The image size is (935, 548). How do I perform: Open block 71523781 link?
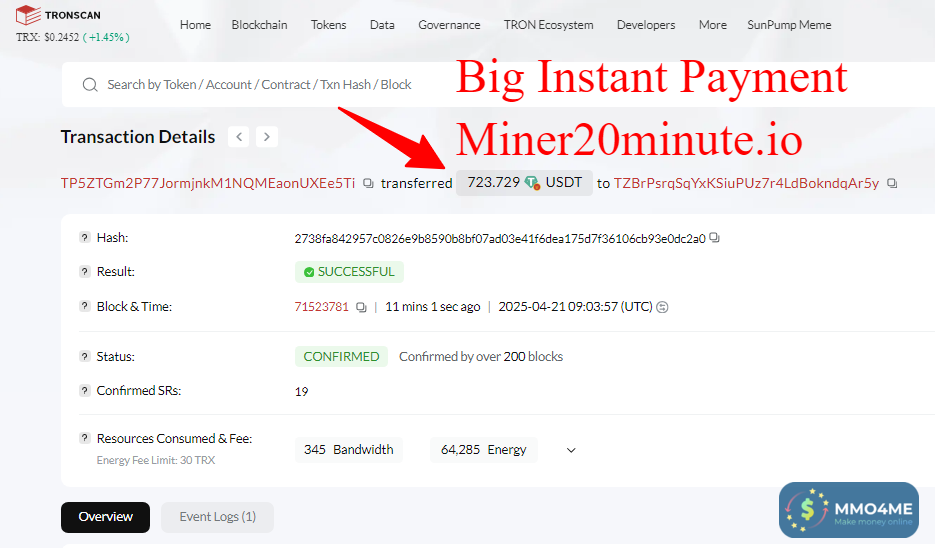point(321,306)
